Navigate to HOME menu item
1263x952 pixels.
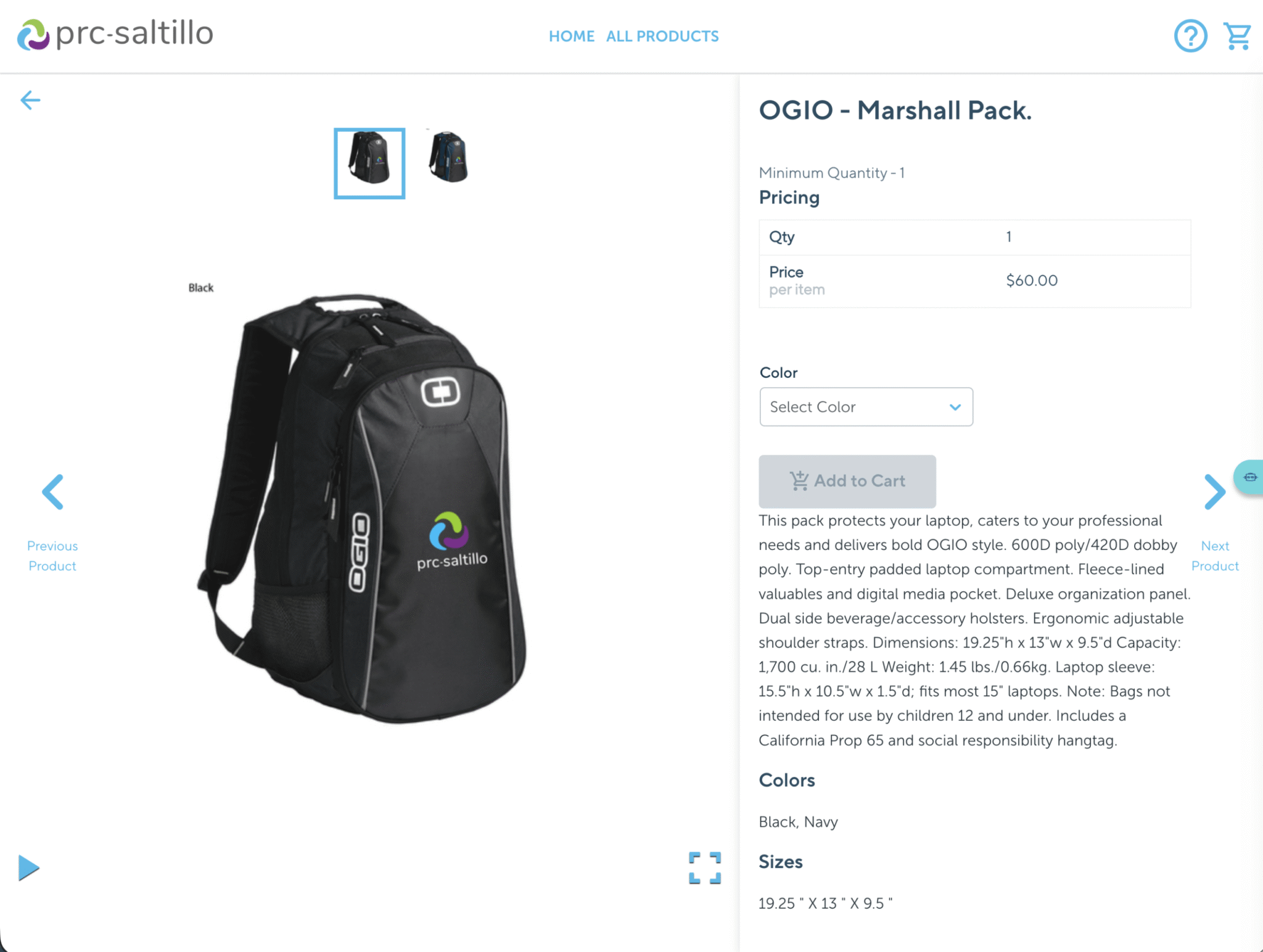coord(572,36)
